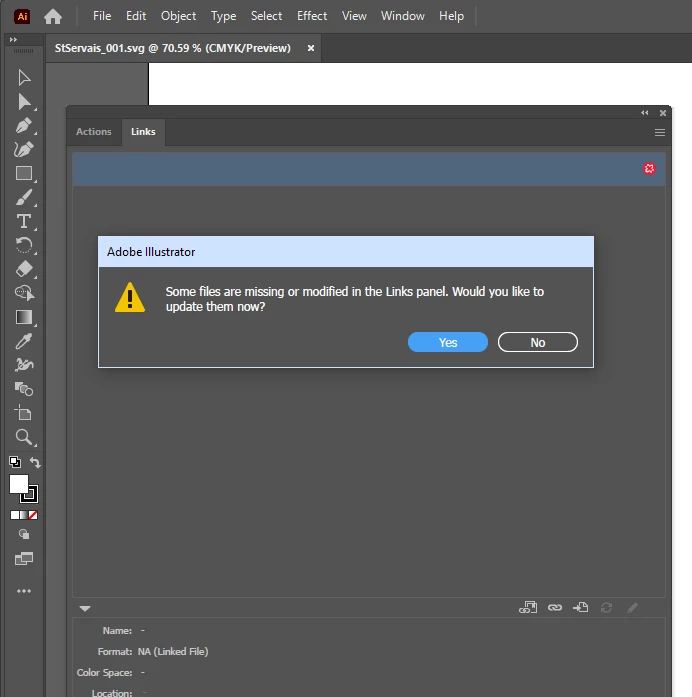692x697 pixels.
Task: Select the Selection tool arrow
Action: pyautogui.click(x=24, y=78)
